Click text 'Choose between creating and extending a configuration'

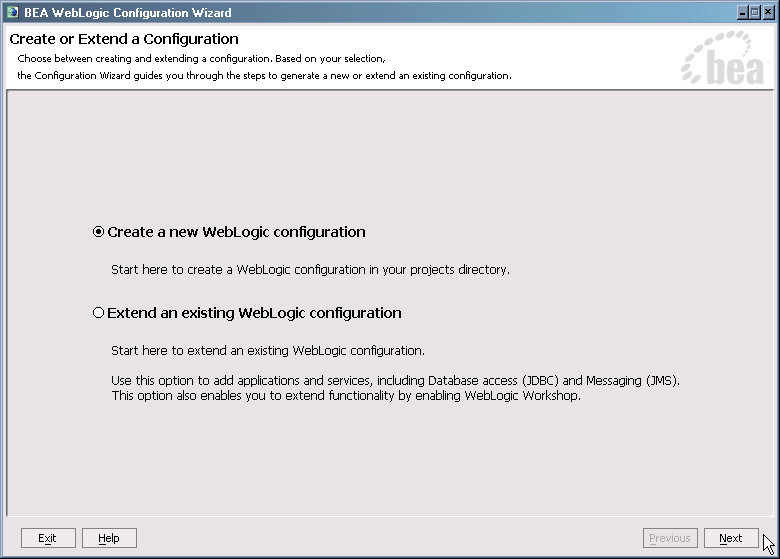click(144, 59)
